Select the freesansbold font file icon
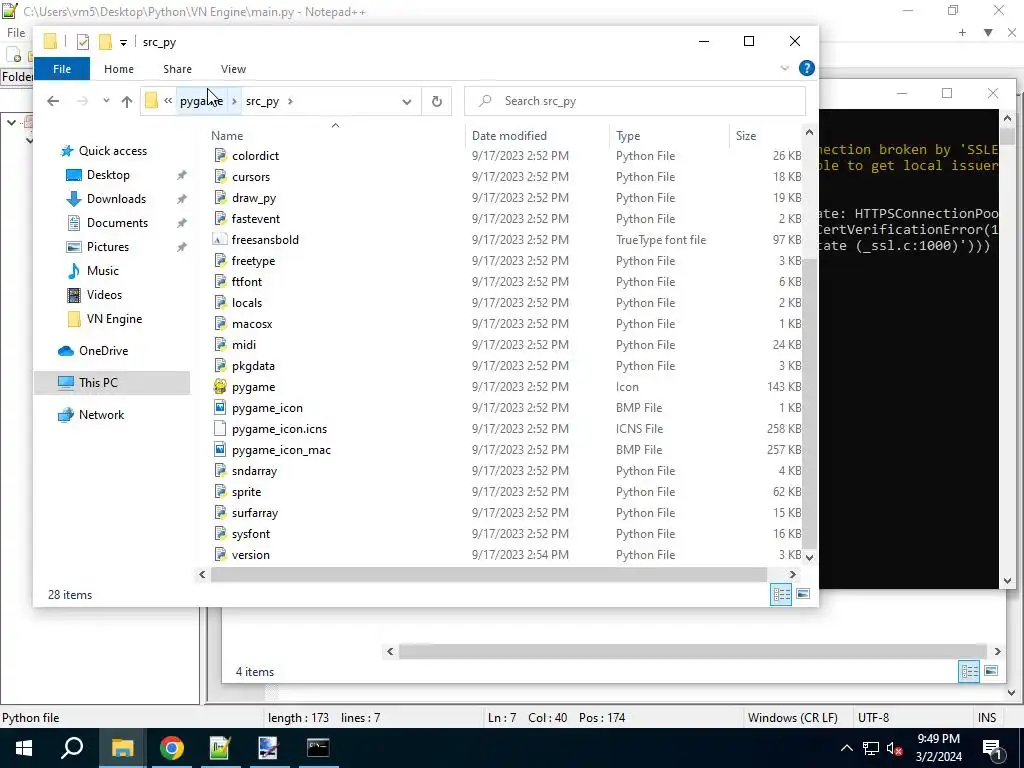 click(x=220, y=240)
